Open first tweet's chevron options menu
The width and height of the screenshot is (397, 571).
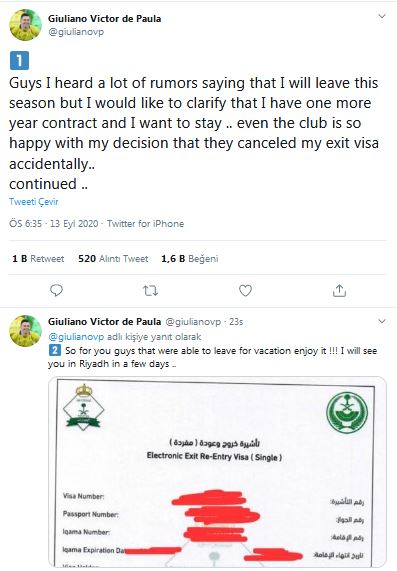[382, 16]
